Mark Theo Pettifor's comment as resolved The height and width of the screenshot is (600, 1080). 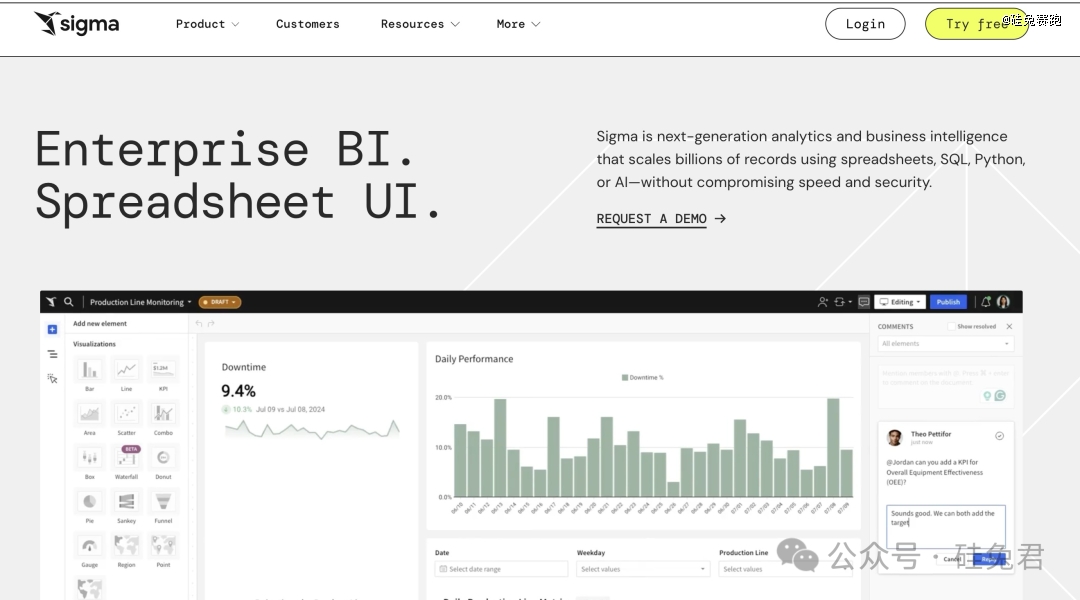(x=999, y=436)
